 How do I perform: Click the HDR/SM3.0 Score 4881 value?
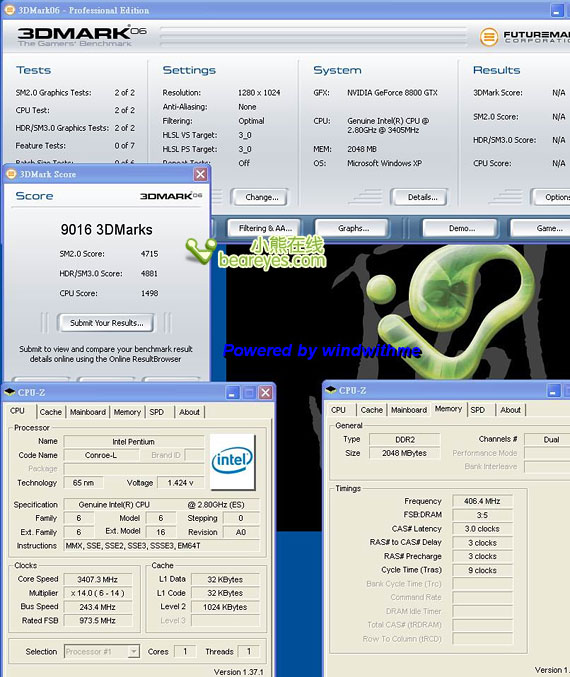[149, 273]
